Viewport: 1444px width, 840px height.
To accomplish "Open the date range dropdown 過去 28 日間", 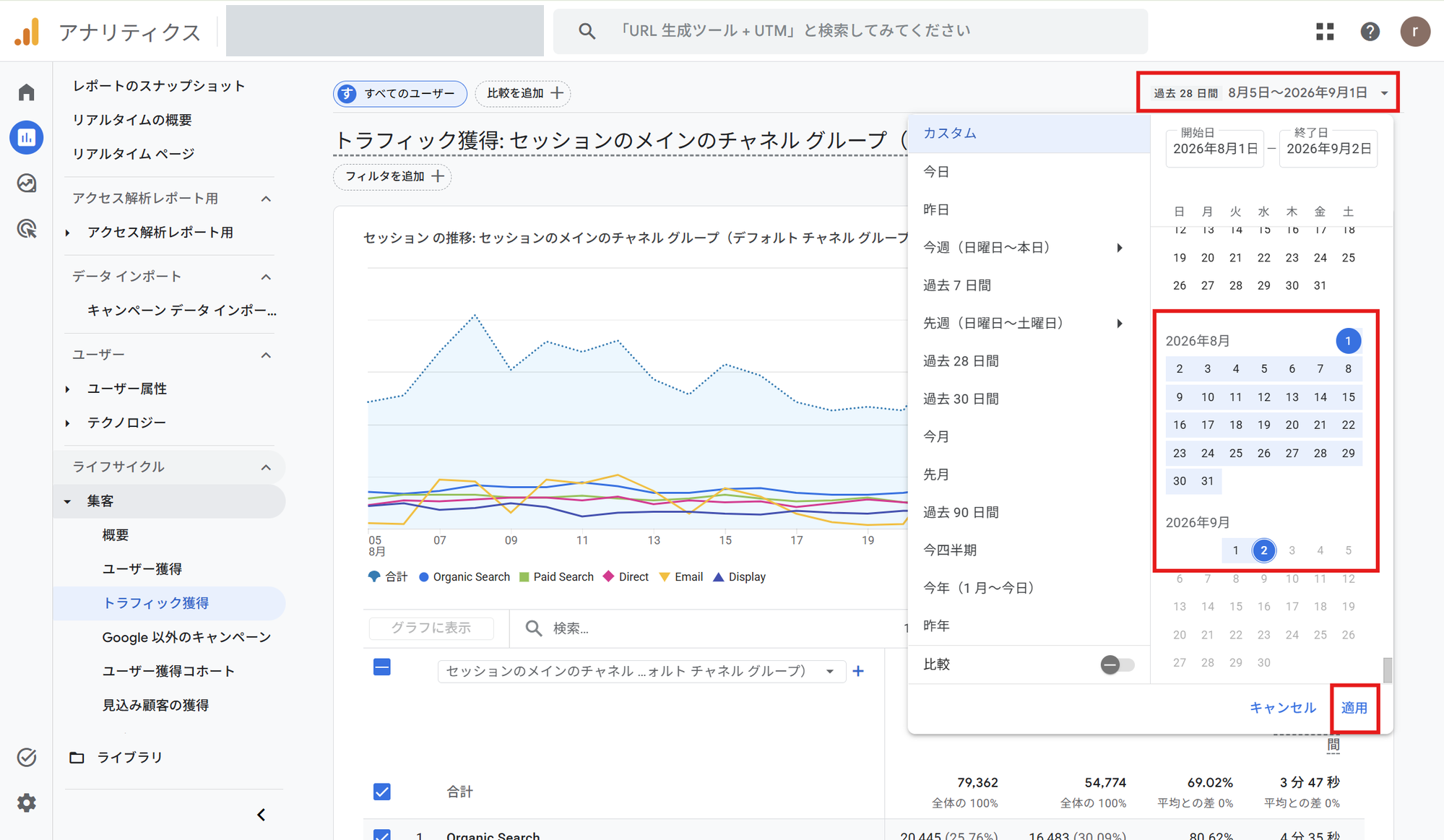I will click(x=1268, y=92).
